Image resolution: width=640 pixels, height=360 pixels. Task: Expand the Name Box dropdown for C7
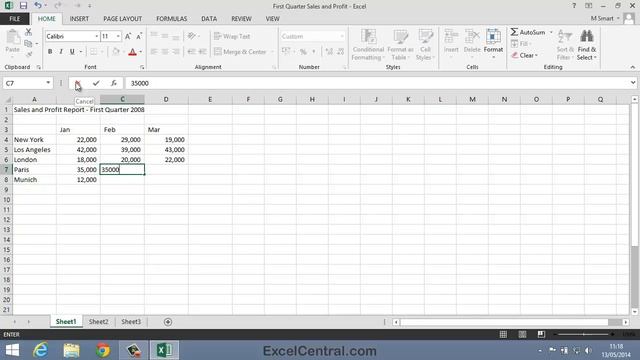click(48, 83)
